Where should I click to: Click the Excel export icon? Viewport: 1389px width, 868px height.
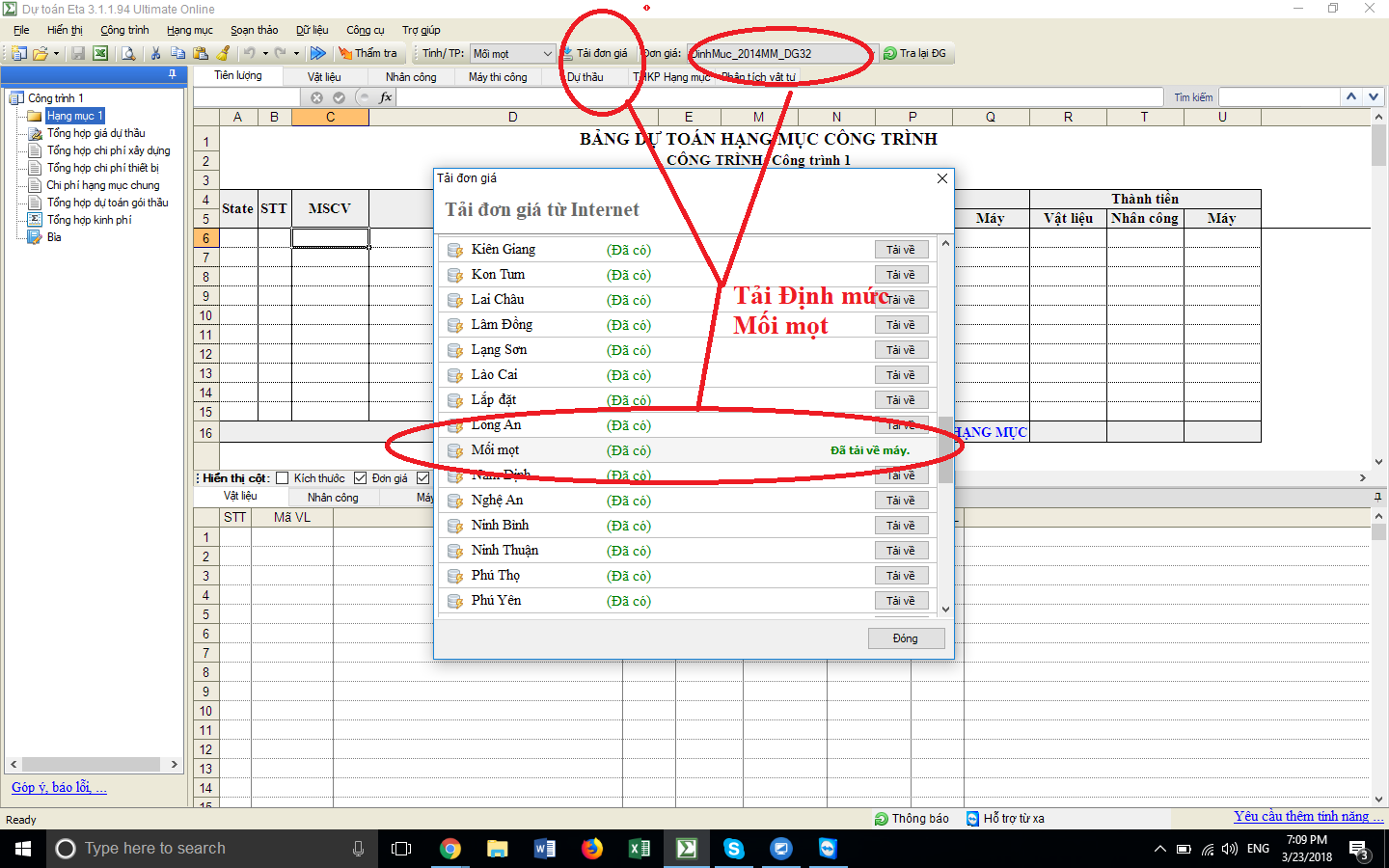(x=100, y=54)
